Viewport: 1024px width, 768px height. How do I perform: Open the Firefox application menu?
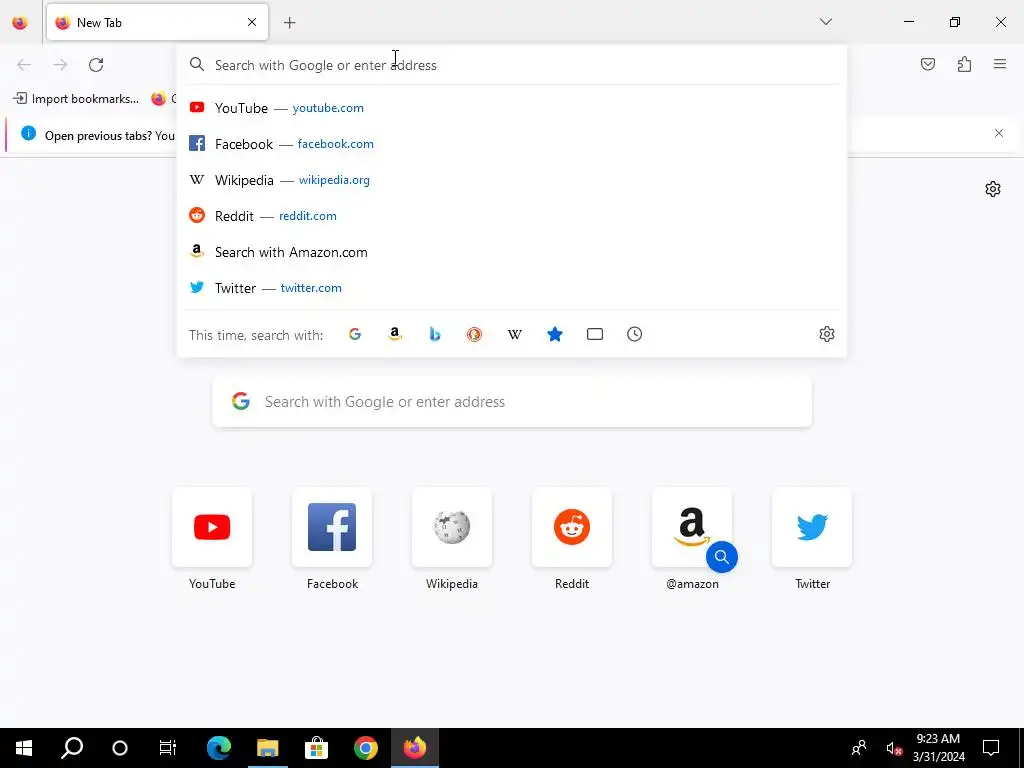pos(1000,64)
